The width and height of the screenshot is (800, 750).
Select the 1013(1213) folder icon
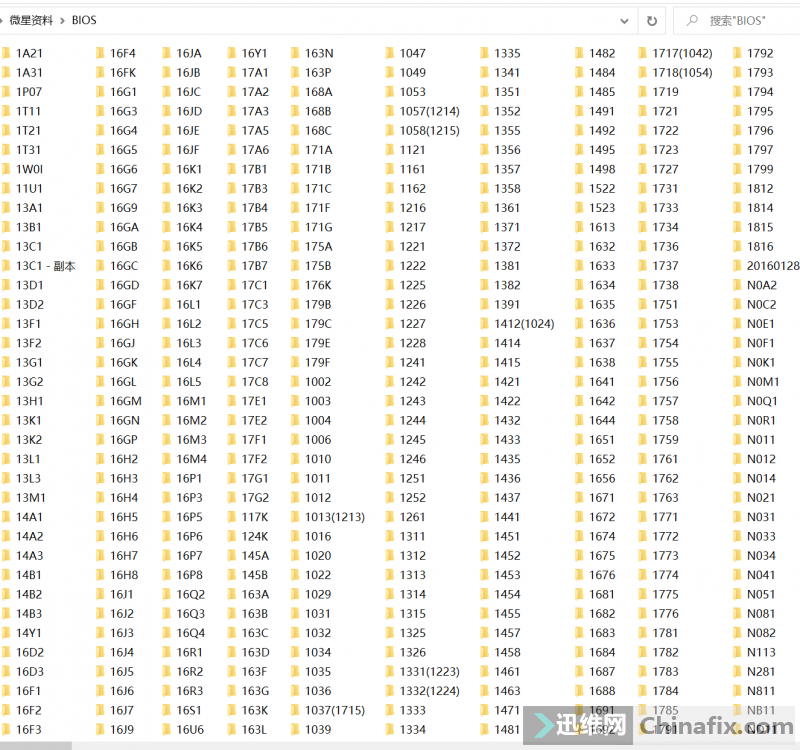click(295, 517)
